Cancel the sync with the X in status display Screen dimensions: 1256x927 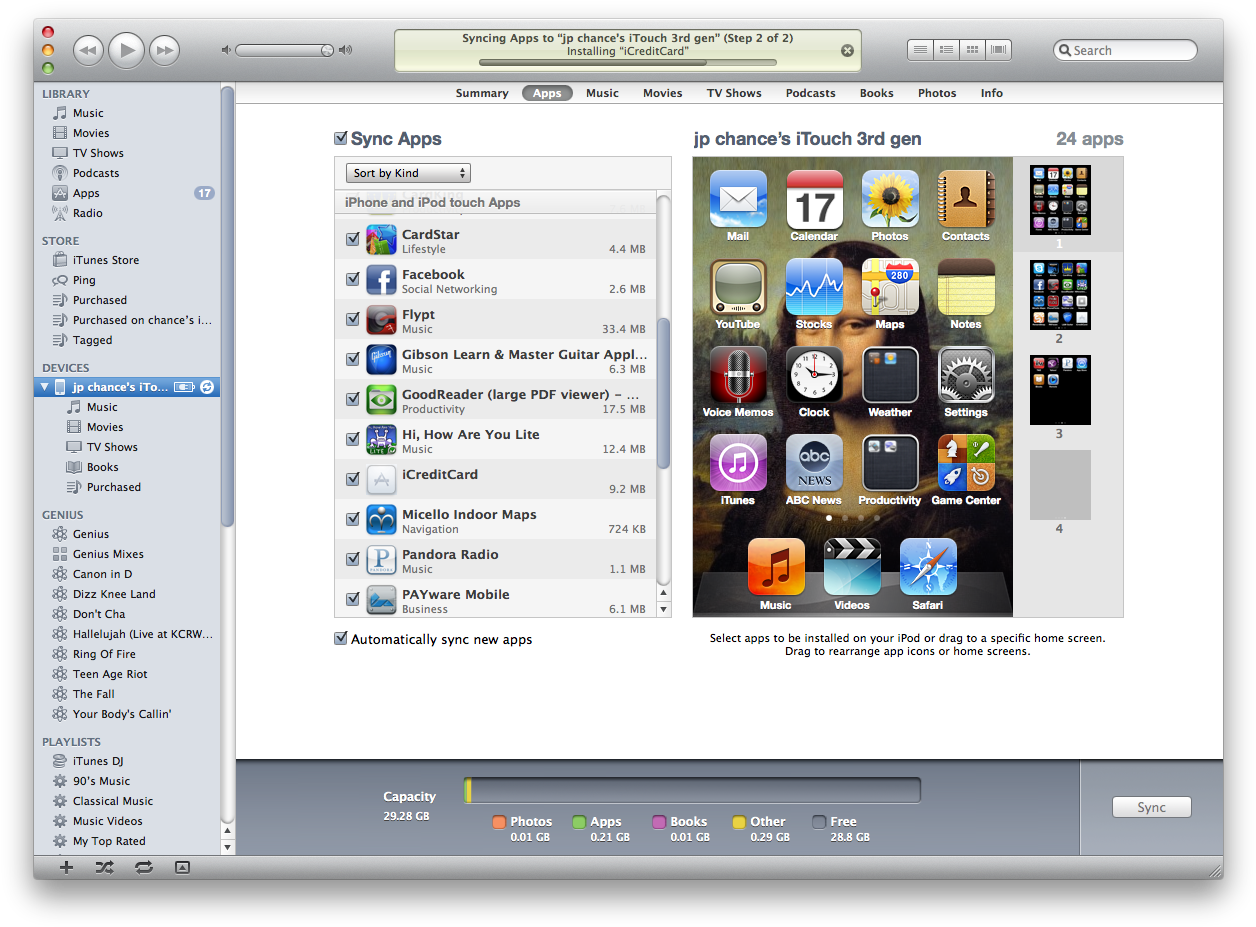[x=847, y=51]
